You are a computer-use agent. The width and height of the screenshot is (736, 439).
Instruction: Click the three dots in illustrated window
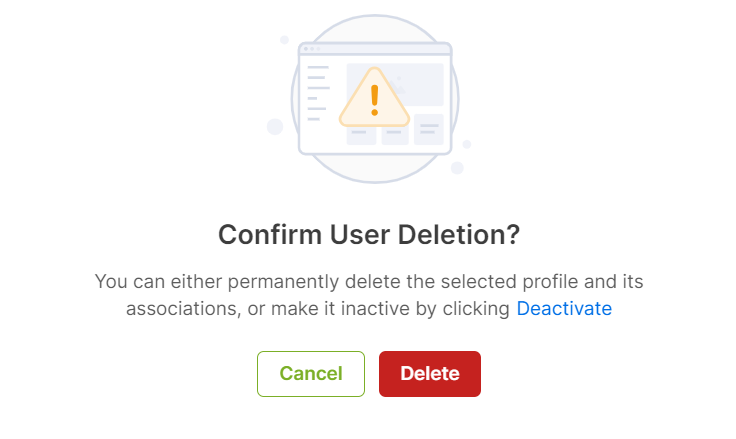pos(312,49)
